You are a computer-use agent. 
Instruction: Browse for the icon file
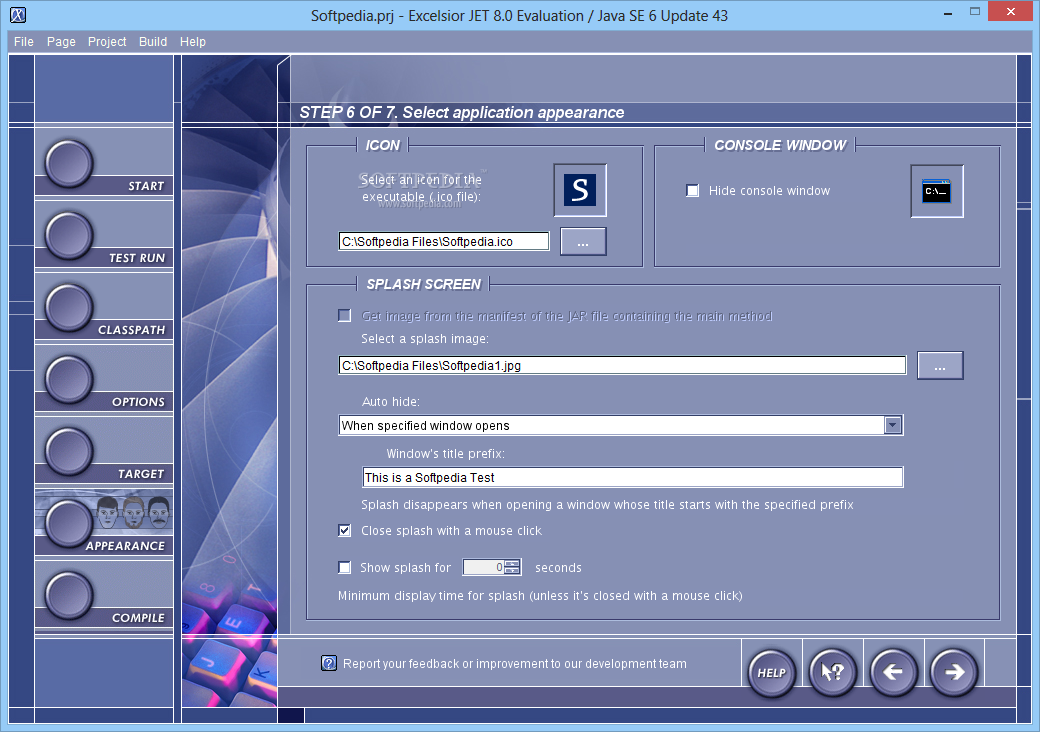pyautogui.click(x=583, y=242)
